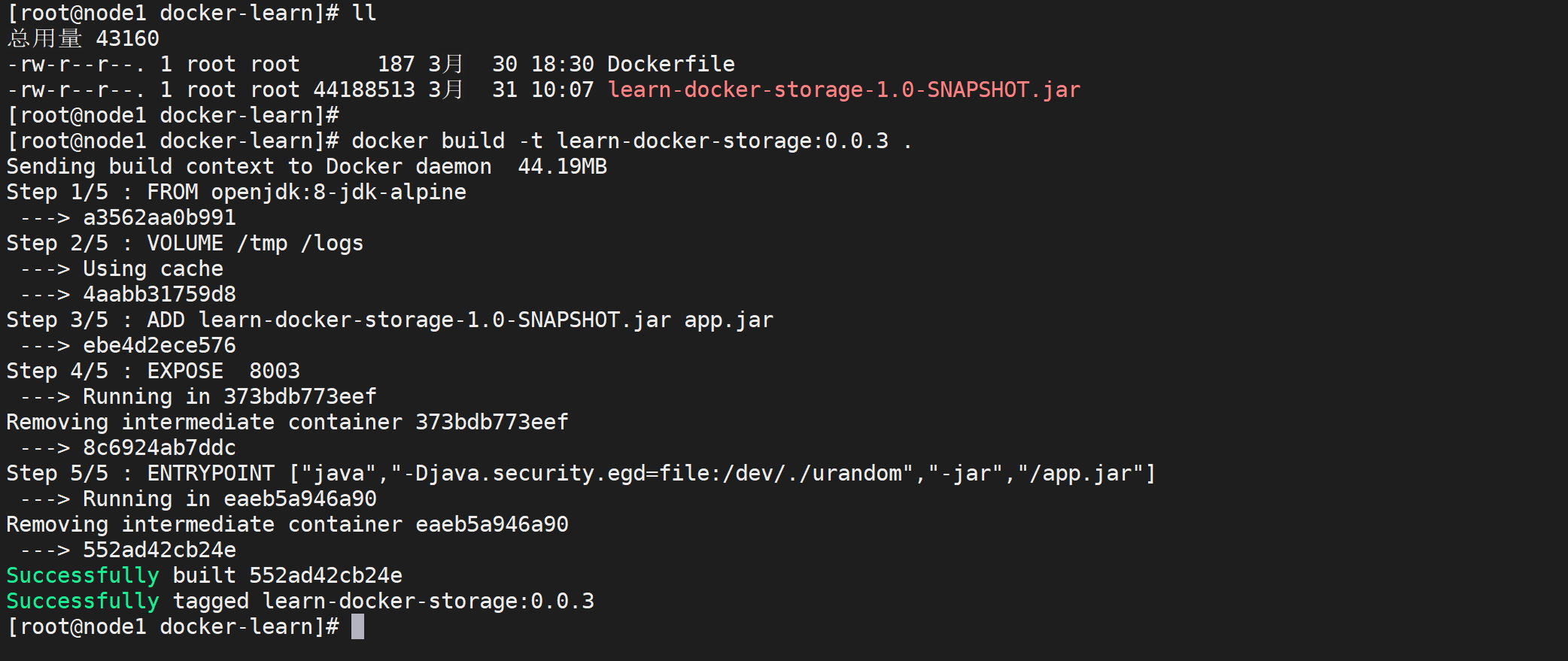Click the file size 44188513 in listing
Image resolution: width=1568 pixels, height=661 pixels.
click(364, 90)
